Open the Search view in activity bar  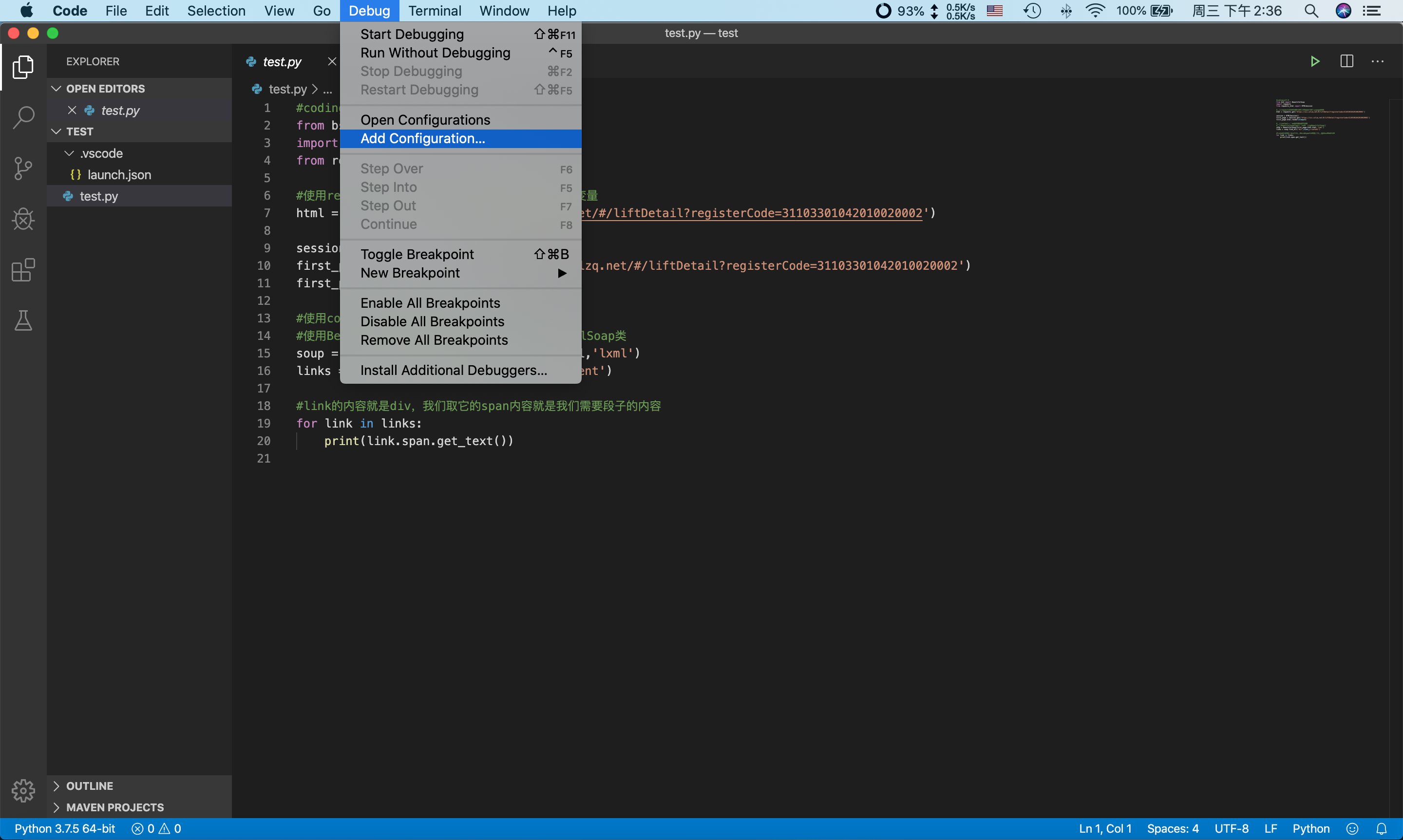[23, 117]
